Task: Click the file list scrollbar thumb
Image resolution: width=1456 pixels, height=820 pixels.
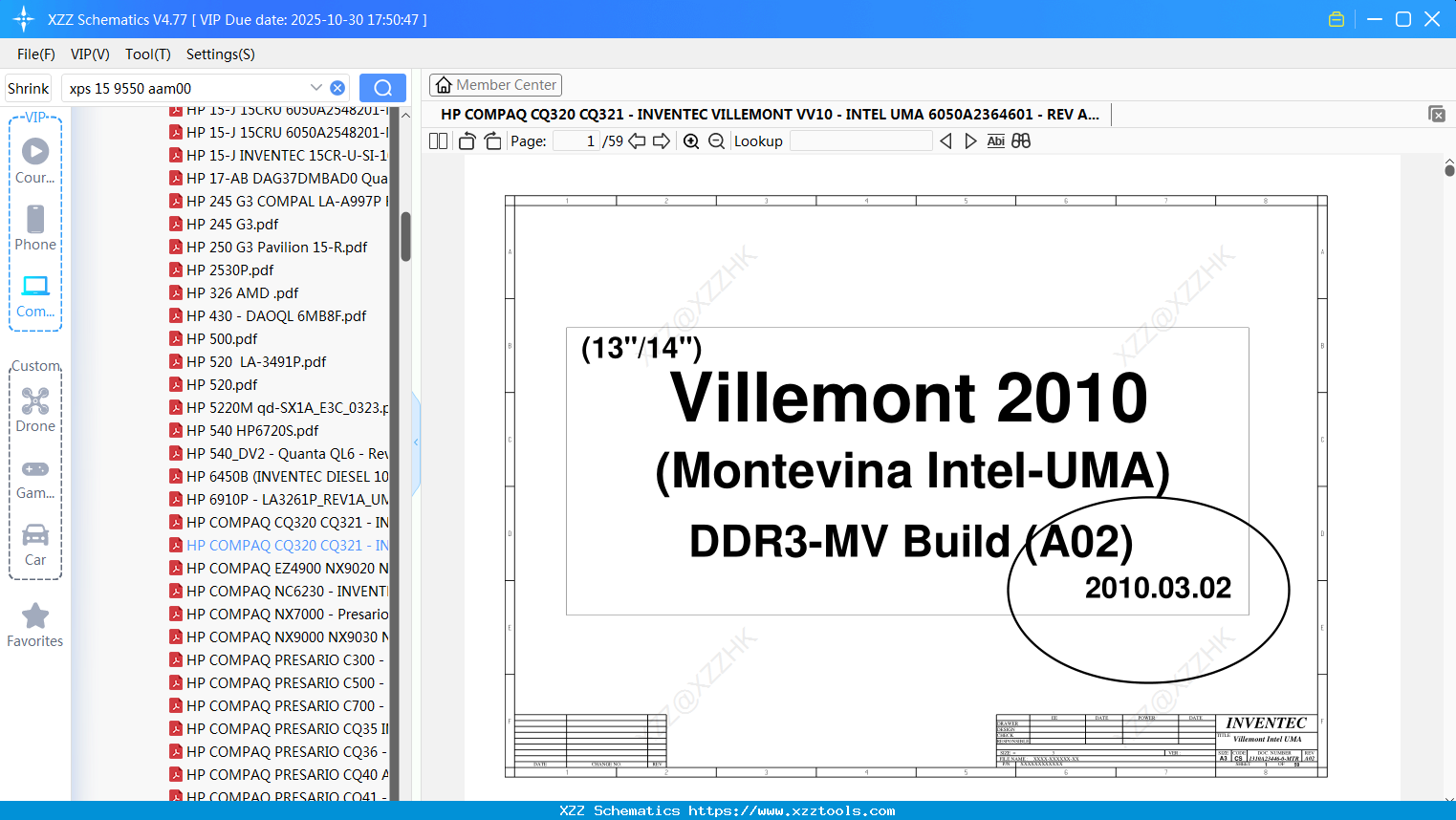Action: click(x=405, y=236)
